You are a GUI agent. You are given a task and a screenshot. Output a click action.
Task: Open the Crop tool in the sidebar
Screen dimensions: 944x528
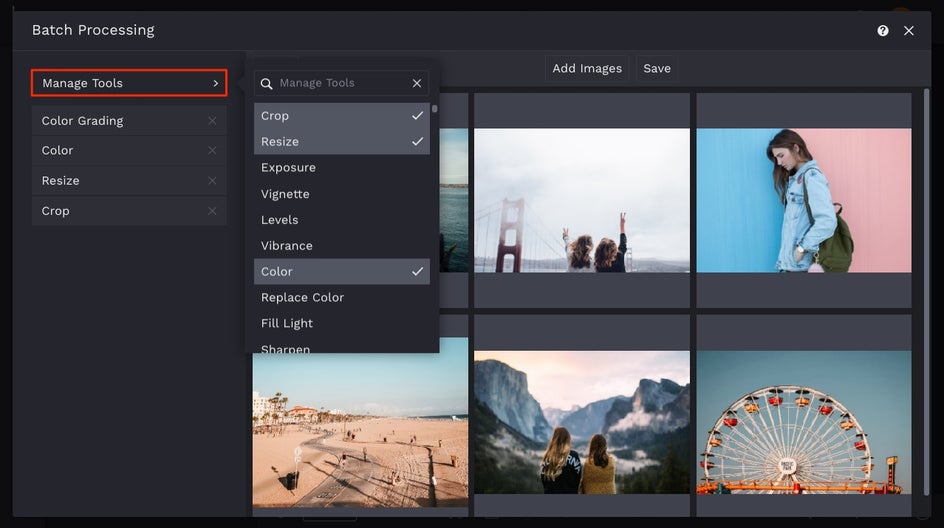129,211
